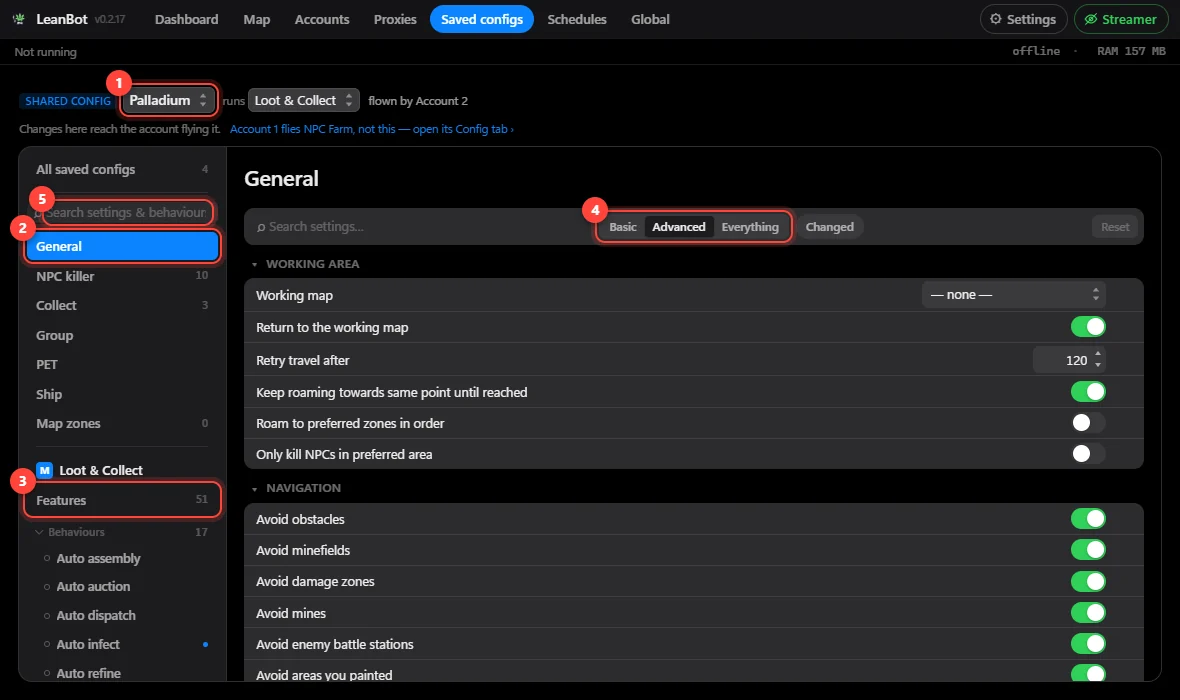Viewport: 1180px width, 700px height.
Task: Open the Working map dropdown
Action: pos(1014,295)
